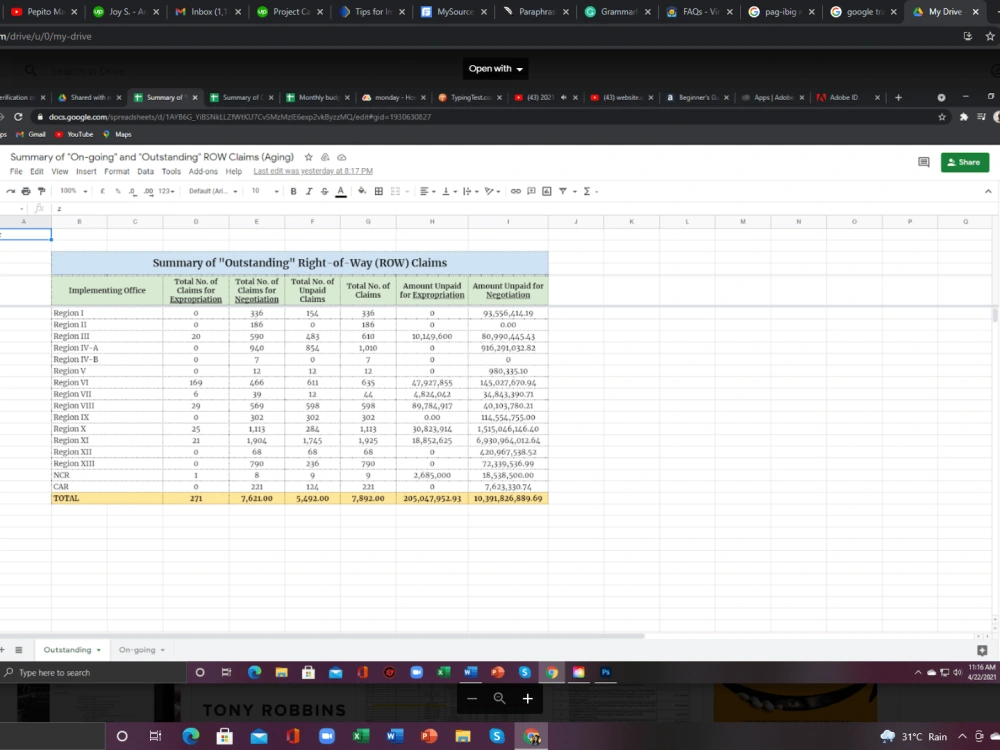Click the insert link icon

point(515,191)
